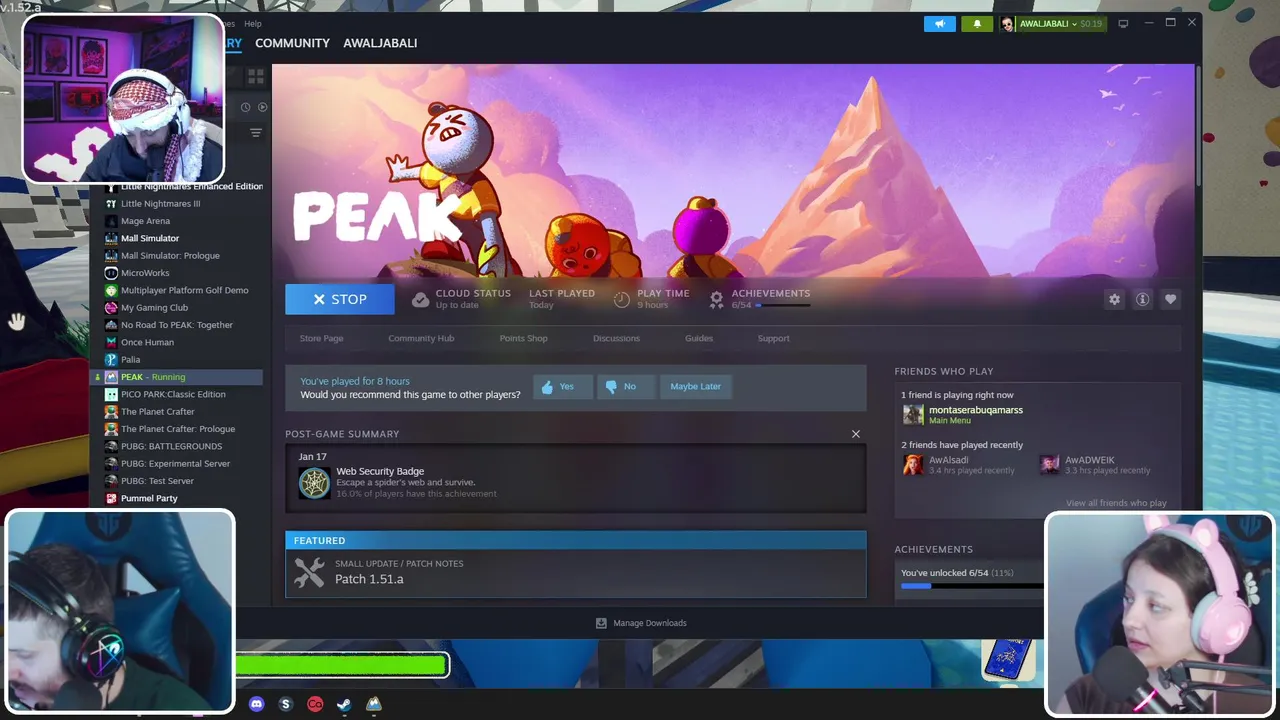Click red circular taskbar icon
The width and height of the screenshot is (1280, 720).
click(x=315, y=704)
